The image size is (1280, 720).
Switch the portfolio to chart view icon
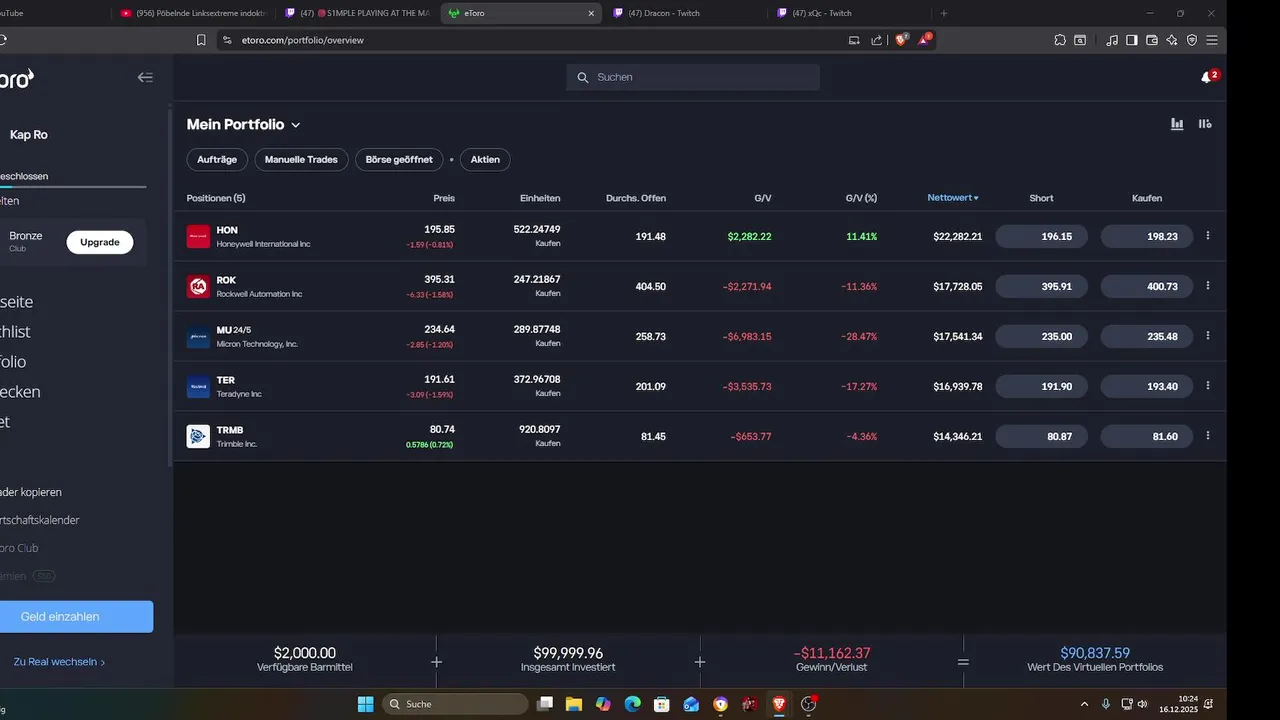pyautogui.click(x=1177, y=124)
